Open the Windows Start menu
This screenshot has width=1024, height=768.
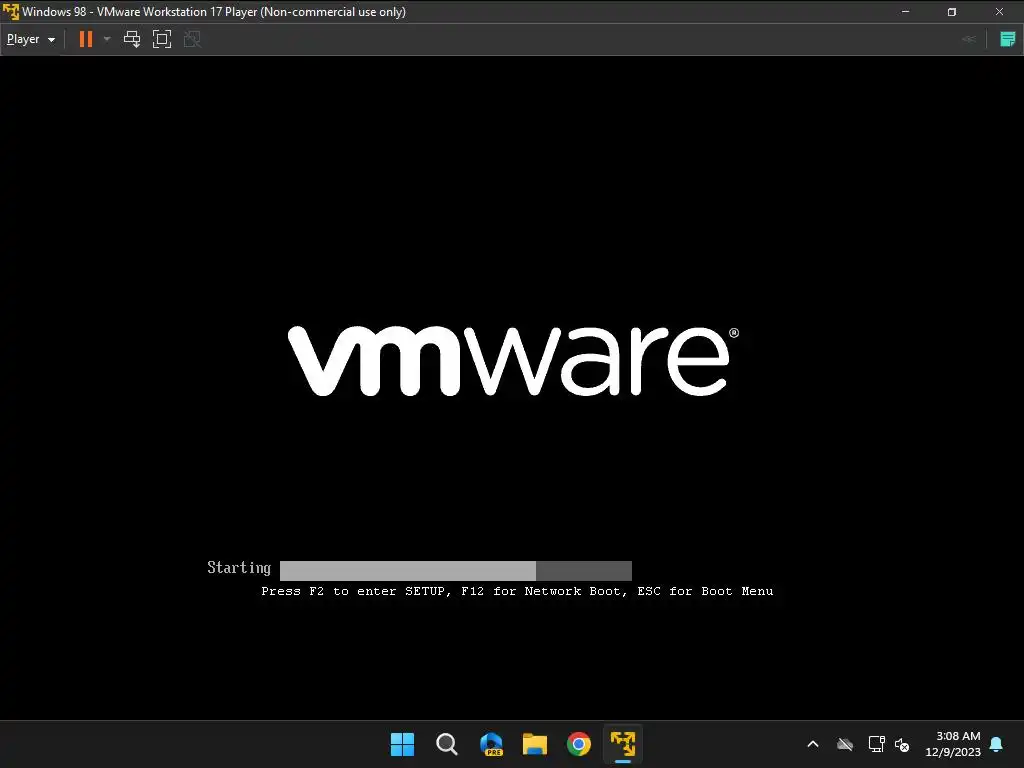[402, 744]
